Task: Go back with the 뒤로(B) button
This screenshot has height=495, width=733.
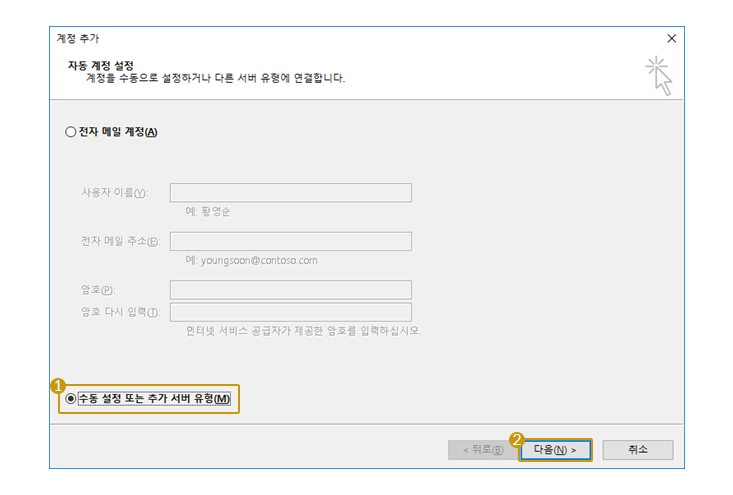Action: click(x=482, y=450)
